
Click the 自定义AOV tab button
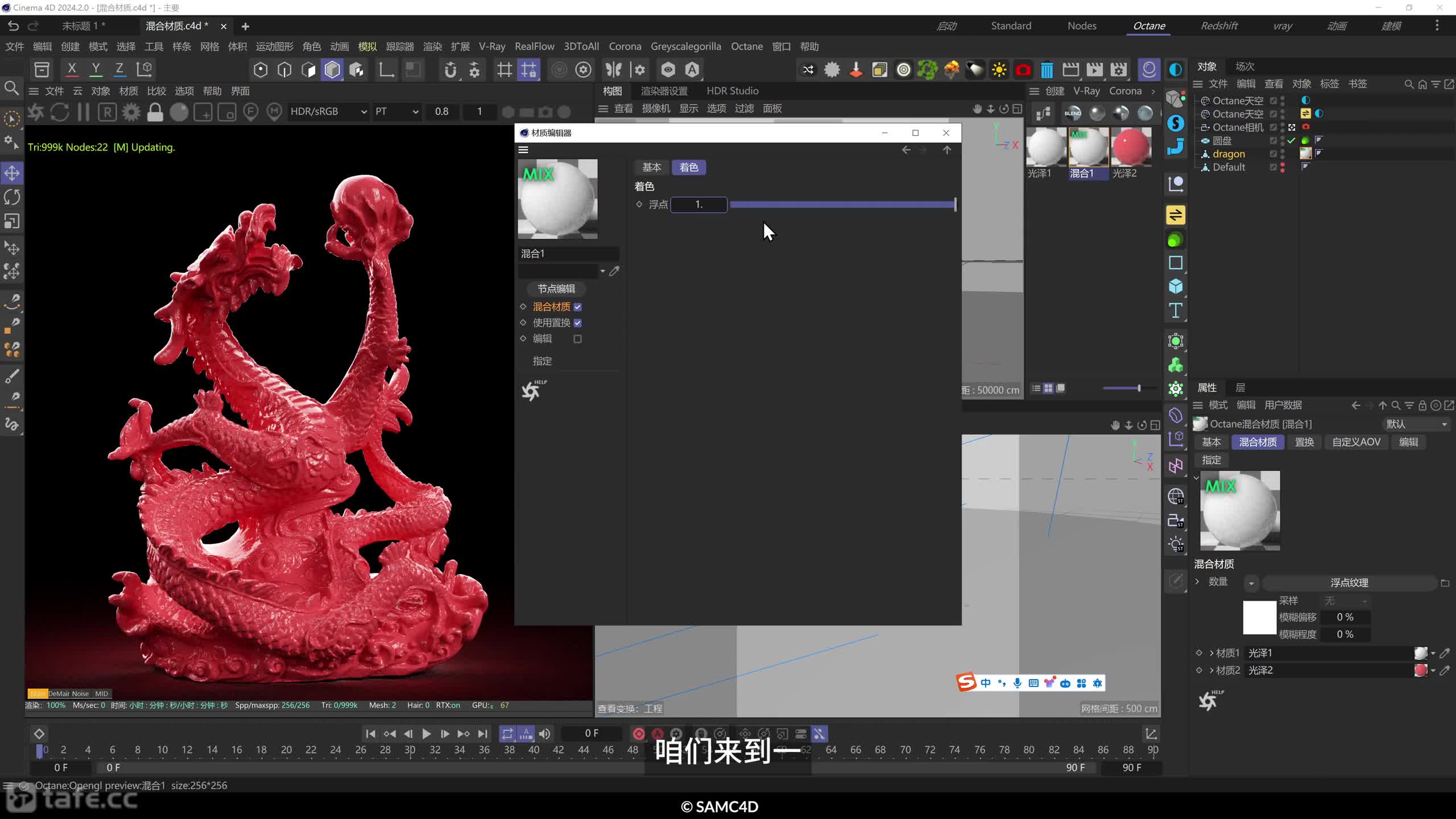[1356, 442]
